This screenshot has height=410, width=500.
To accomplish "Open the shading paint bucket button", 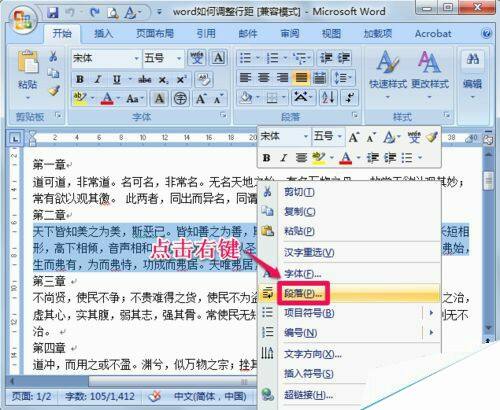I will (x=246, y=98).
